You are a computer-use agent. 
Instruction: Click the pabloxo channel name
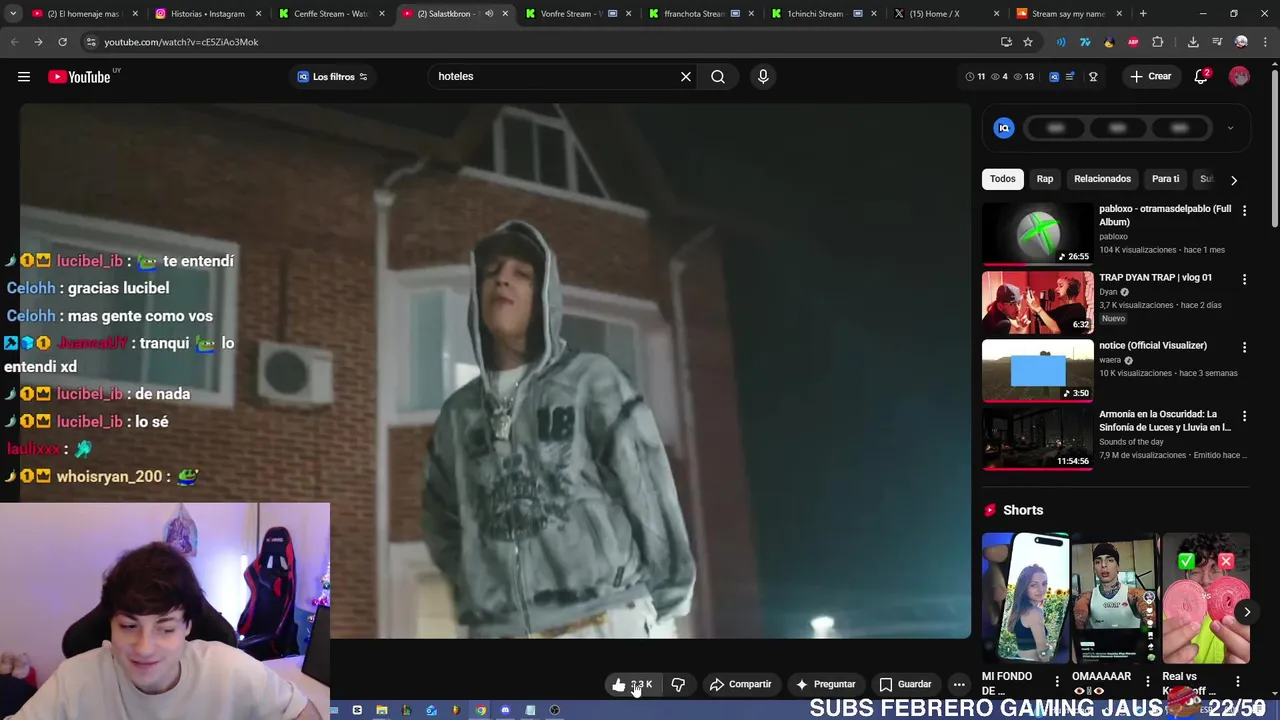point(1113,237)
